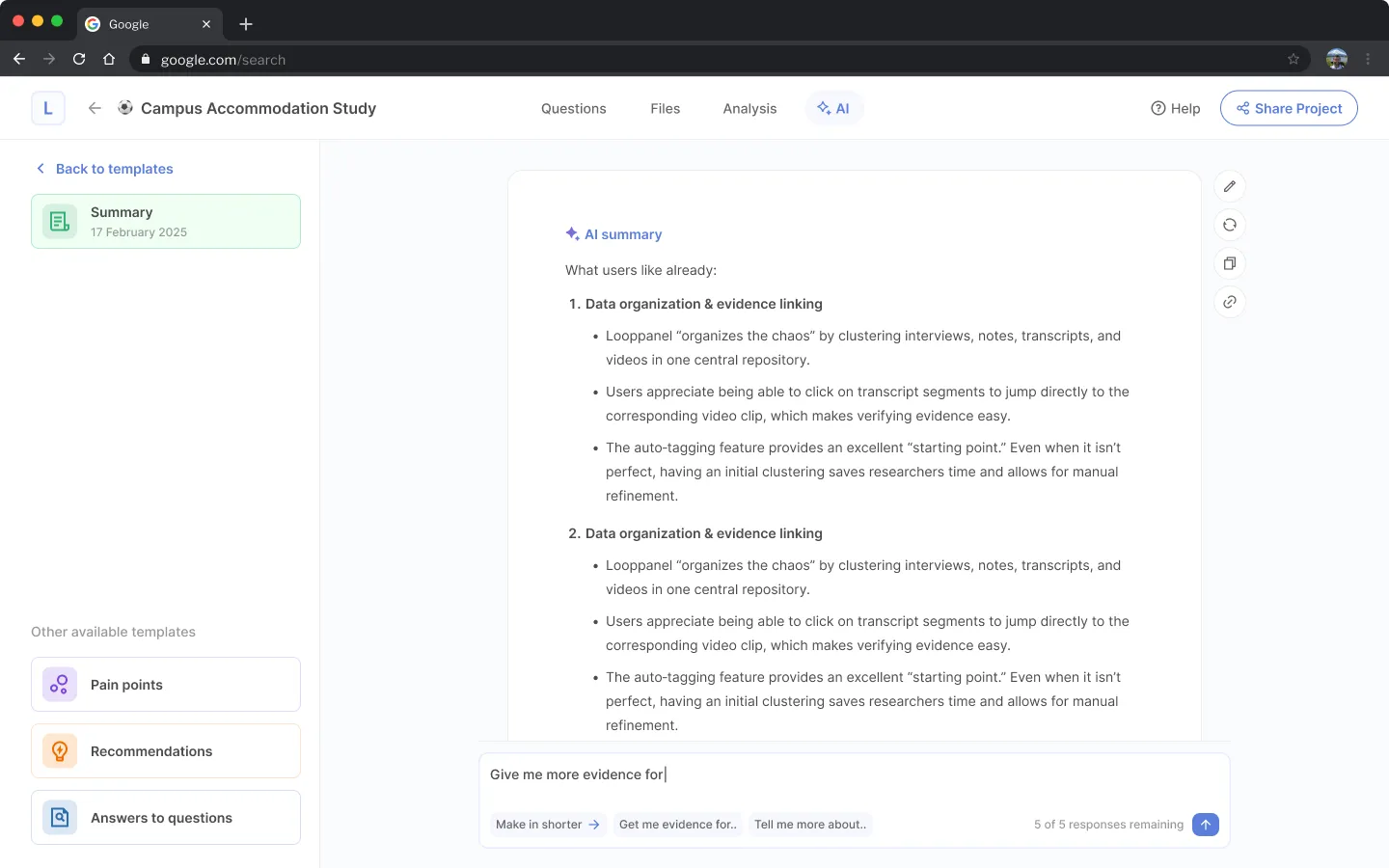1389x868 pixels.
Task: Select the Google browser tab
Action: point(150,24)
